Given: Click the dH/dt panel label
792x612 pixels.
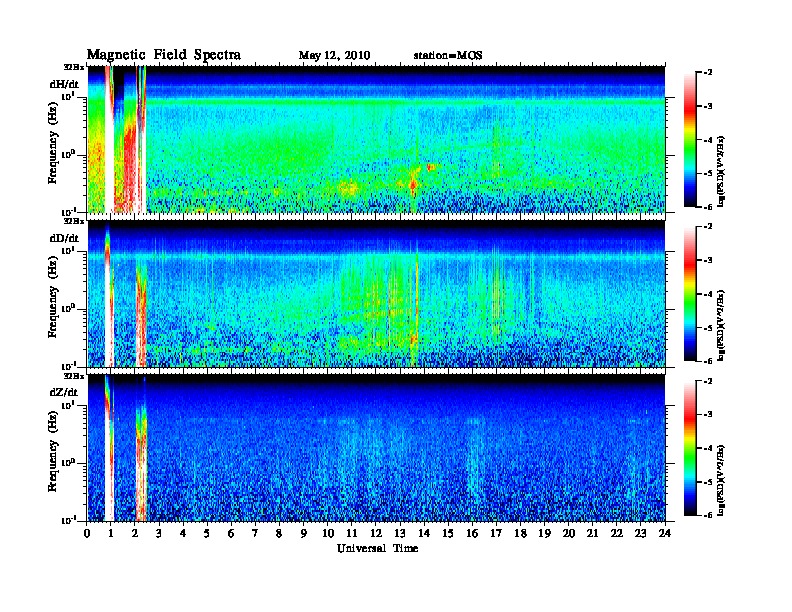Looking at the screenshot, I should coord(64,84).
